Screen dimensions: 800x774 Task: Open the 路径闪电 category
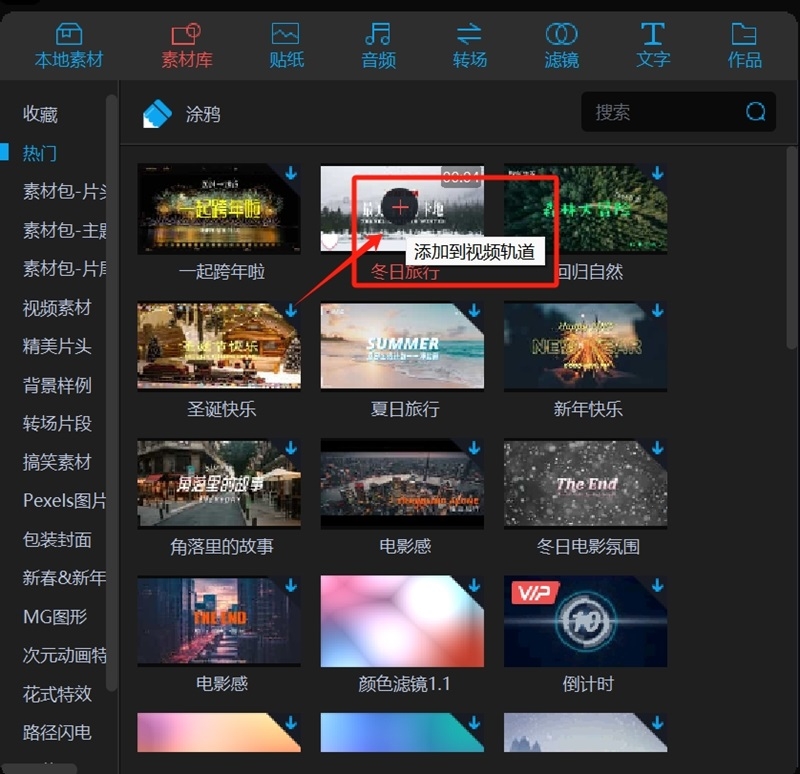(57, 733)
